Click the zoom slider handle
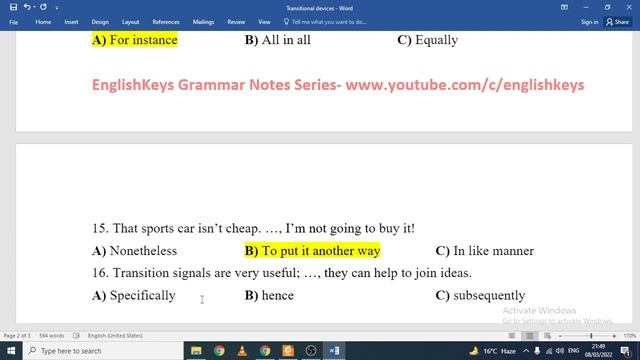This screenshot has height=360, width=640. (591, 336)
